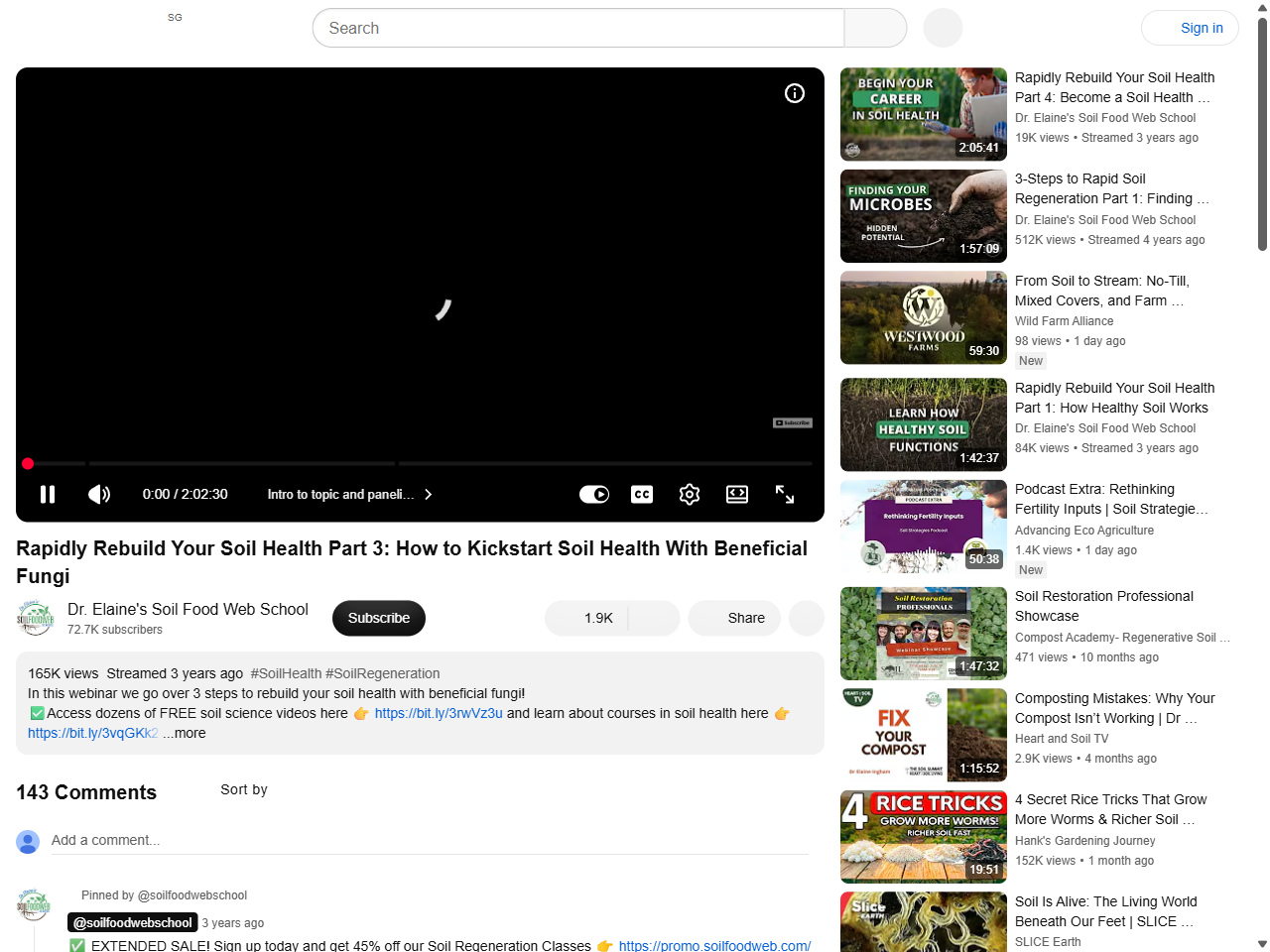This screenshot has height=952, width=1270.
Task: Open 'Podcast Extra: Rethinking Fertility Inputs' title
Action: point(1111,499)
